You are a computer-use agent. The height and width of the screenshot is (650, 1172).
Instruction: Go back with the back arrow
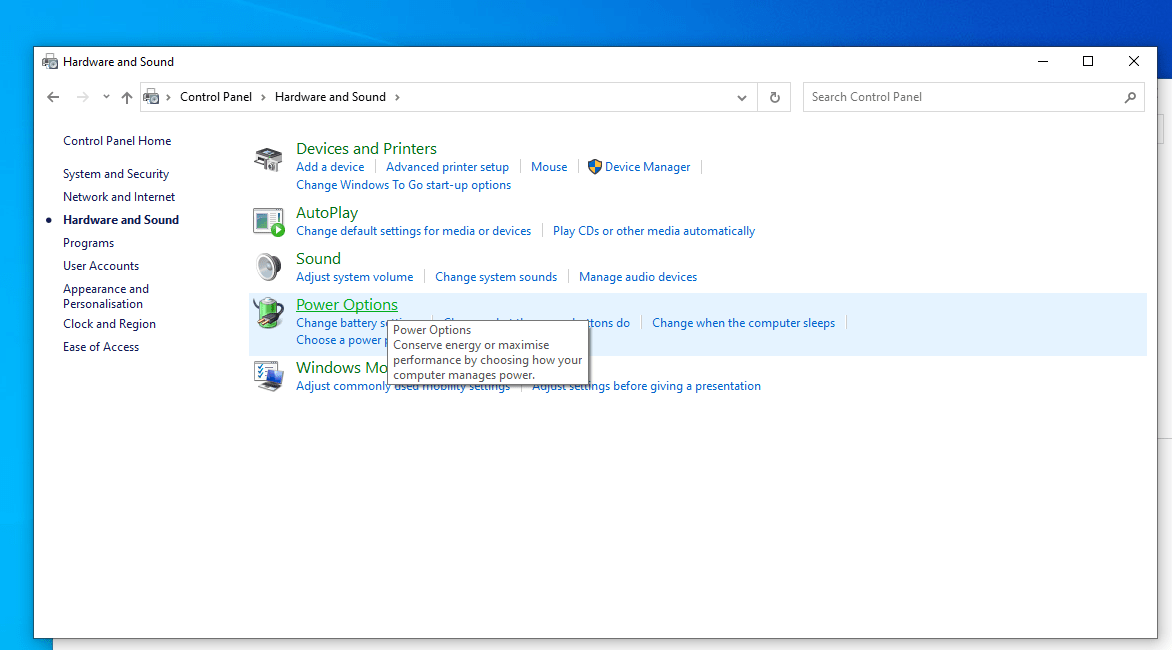coord(53,97)
